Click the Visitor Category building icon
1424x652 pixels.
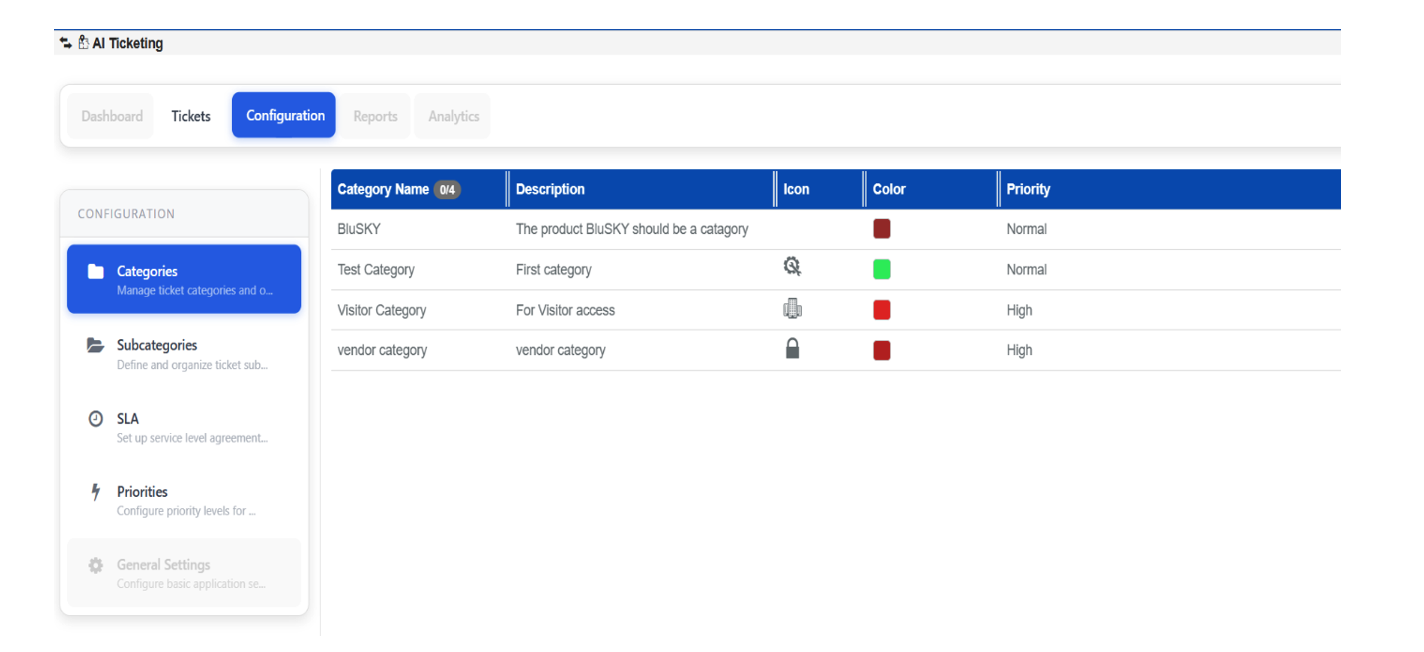click(x=792, y=310)
